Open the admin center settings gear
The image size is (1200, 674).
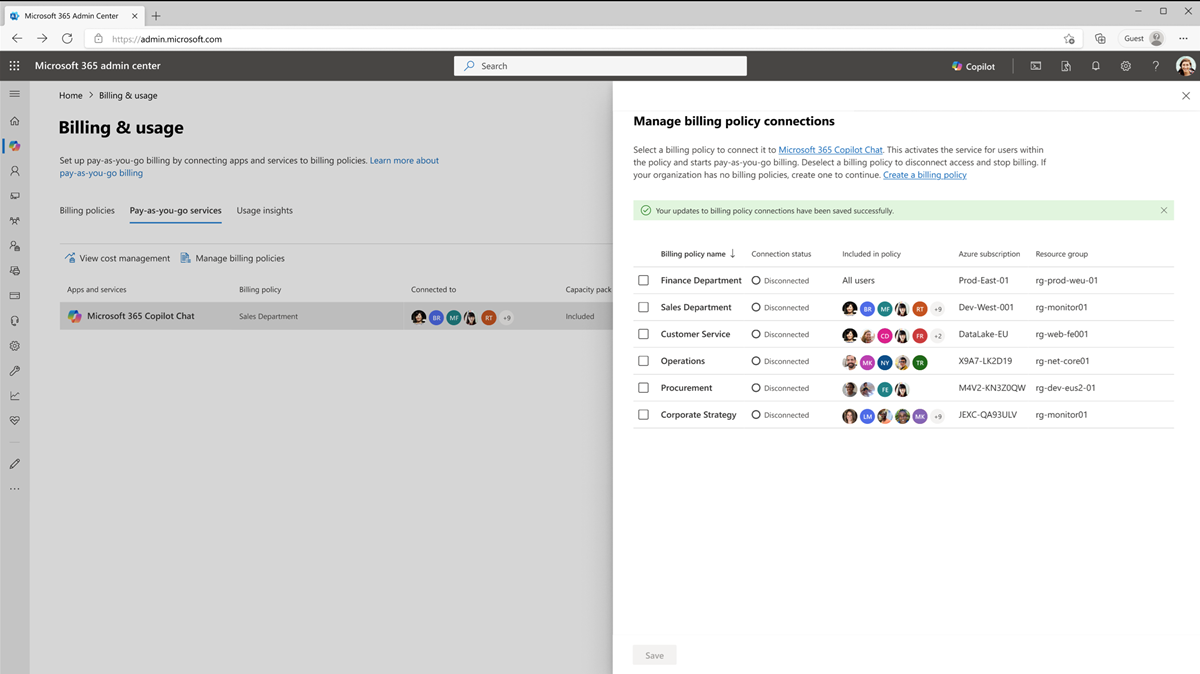click(1125, 65)
